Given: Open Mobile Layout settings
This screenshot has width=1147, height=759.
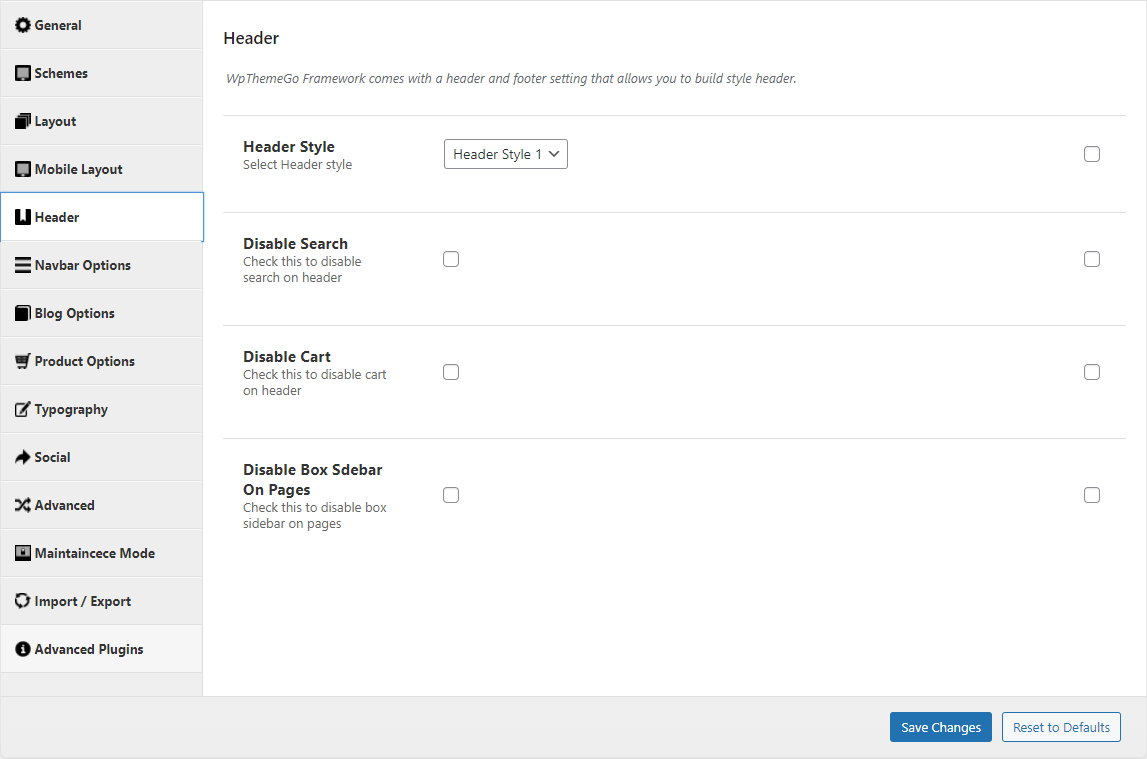Looking at the screenshot, I should (x=101, y=169).
